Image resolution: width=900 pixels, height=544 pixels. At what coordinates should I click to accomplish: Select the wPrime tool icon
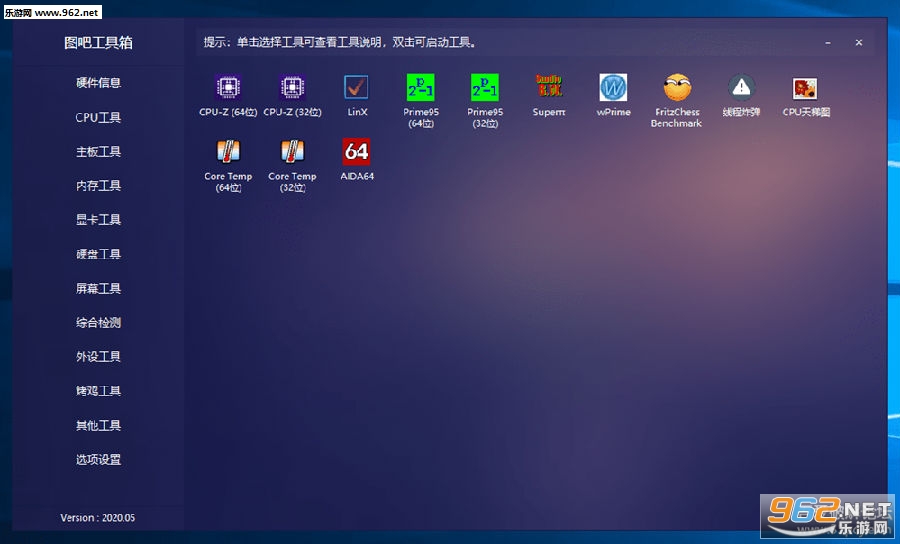click(613, 87)
